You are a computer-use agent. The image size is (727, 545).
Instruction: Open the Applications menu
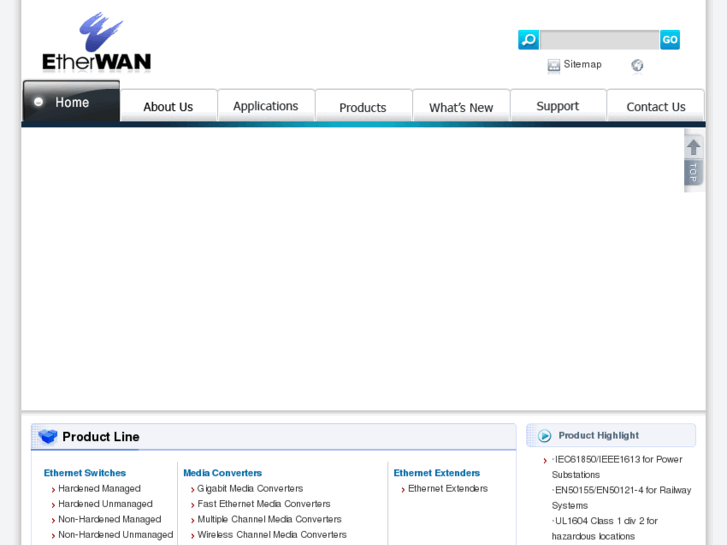[266, 106]
